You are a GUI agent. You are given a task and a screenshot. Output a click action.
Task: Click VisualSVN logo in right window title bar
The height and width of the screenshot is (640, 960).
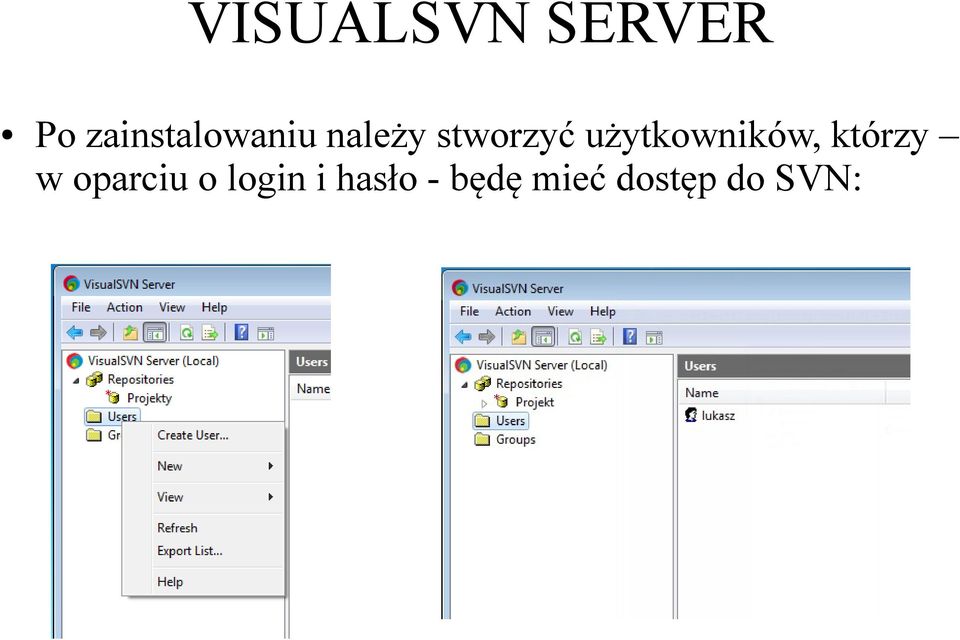click(460, 287)
